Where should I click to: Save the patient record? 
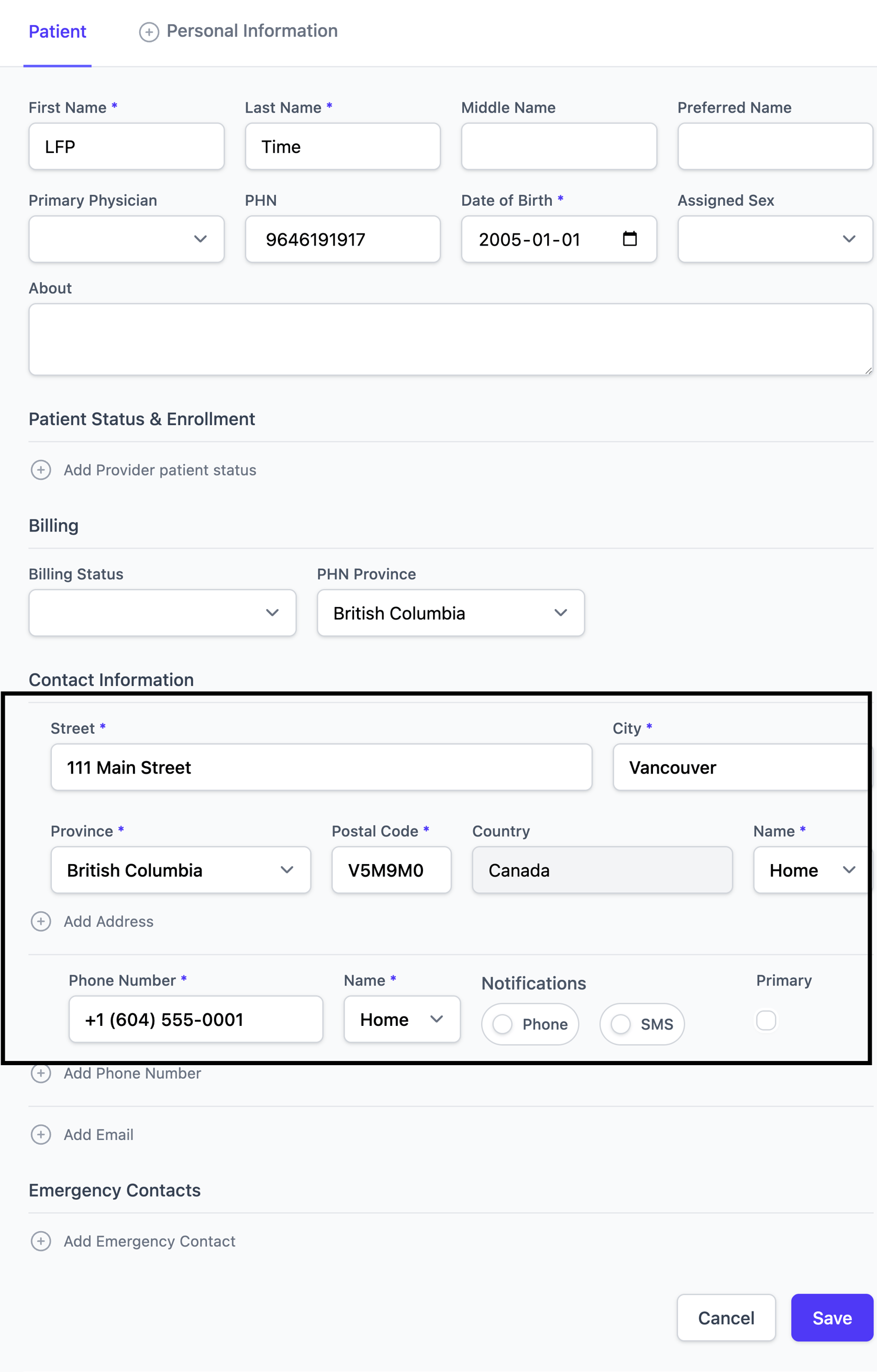click(832, 1318)
